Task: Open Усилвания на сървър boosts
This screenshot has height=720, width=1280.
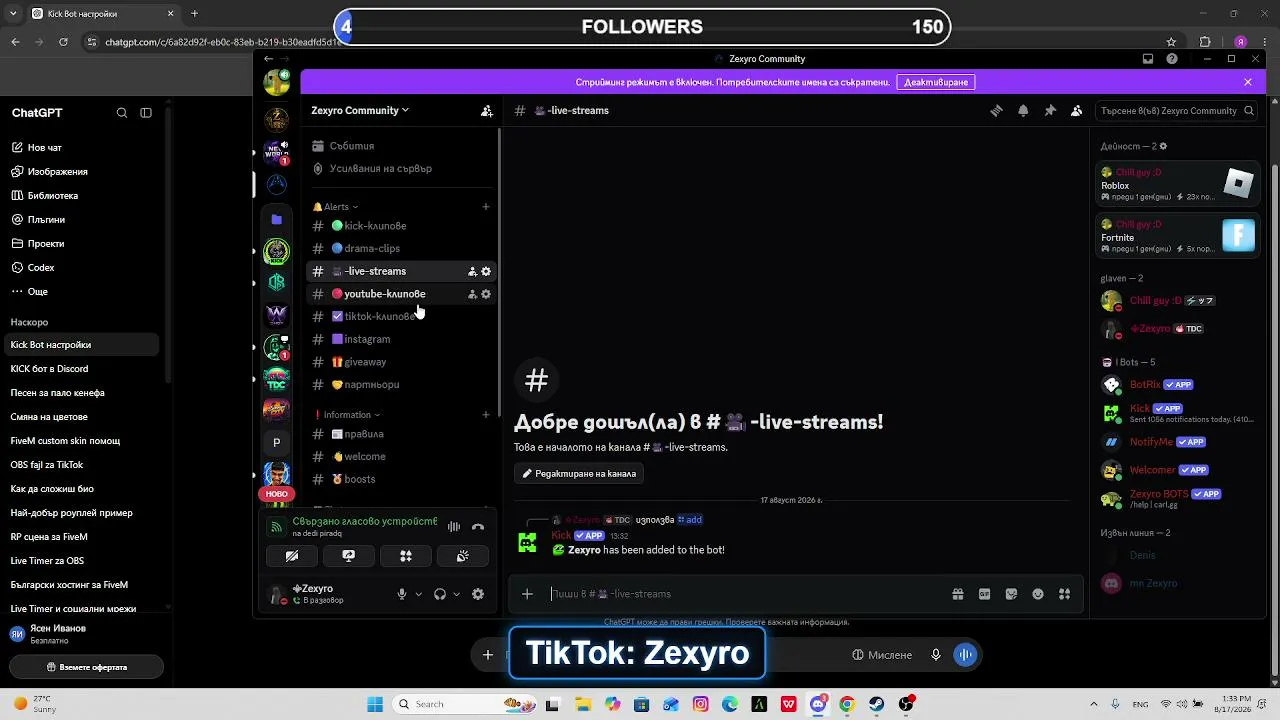Action: tap(400, 169)
